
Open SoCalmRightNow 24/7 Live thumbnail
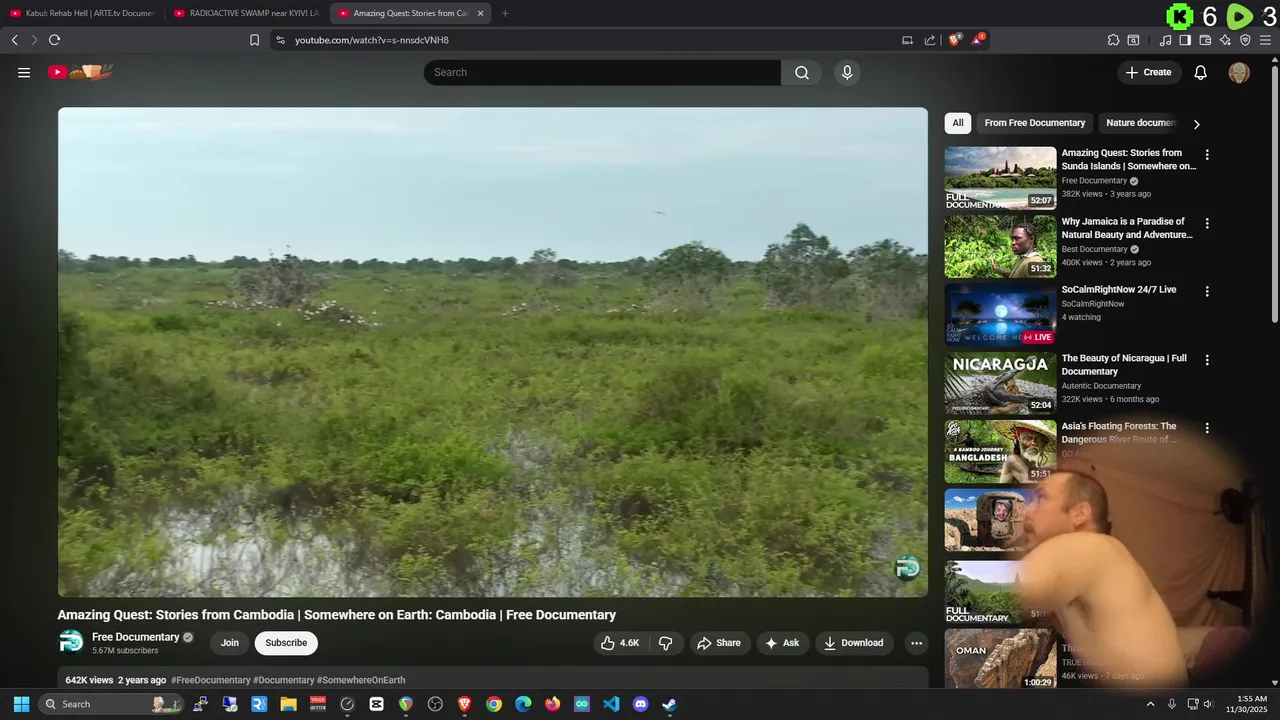(1000, 314)
